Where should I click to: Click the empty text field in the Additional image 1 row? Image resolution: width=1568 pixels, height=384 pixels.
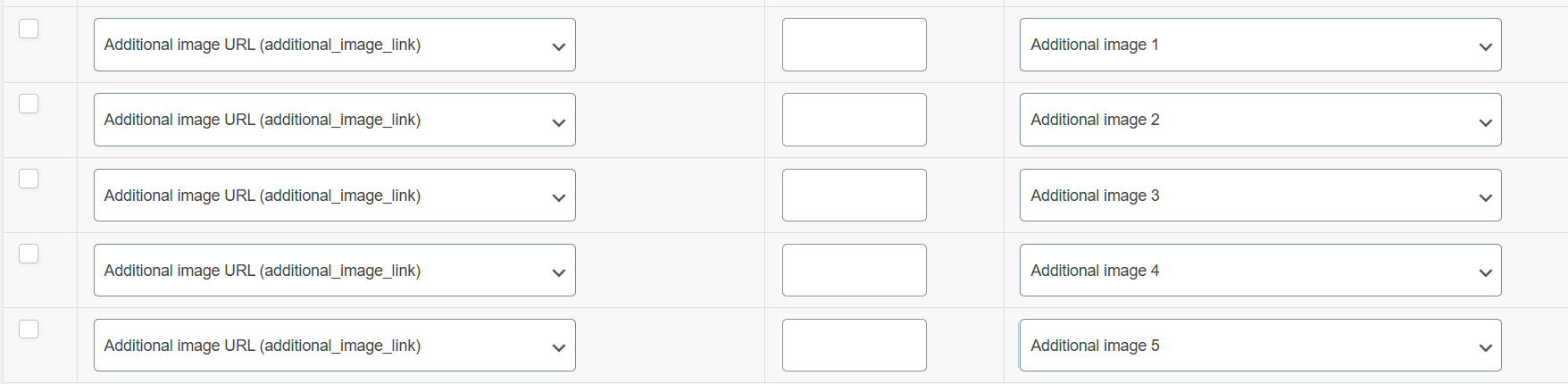click(x=854, y=45)
